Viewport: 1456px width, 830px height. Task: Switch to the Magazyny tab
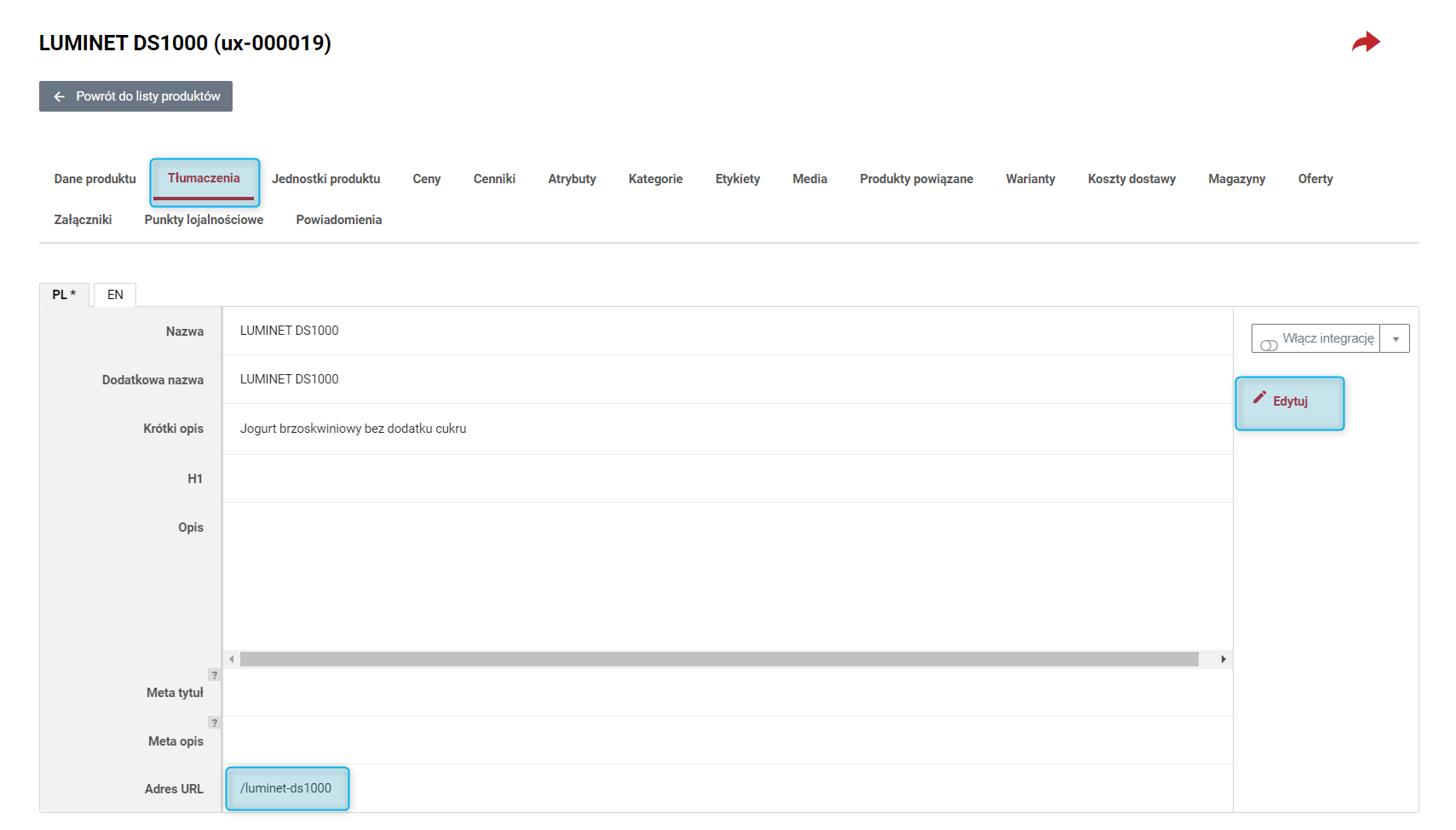pos(1237,179)
